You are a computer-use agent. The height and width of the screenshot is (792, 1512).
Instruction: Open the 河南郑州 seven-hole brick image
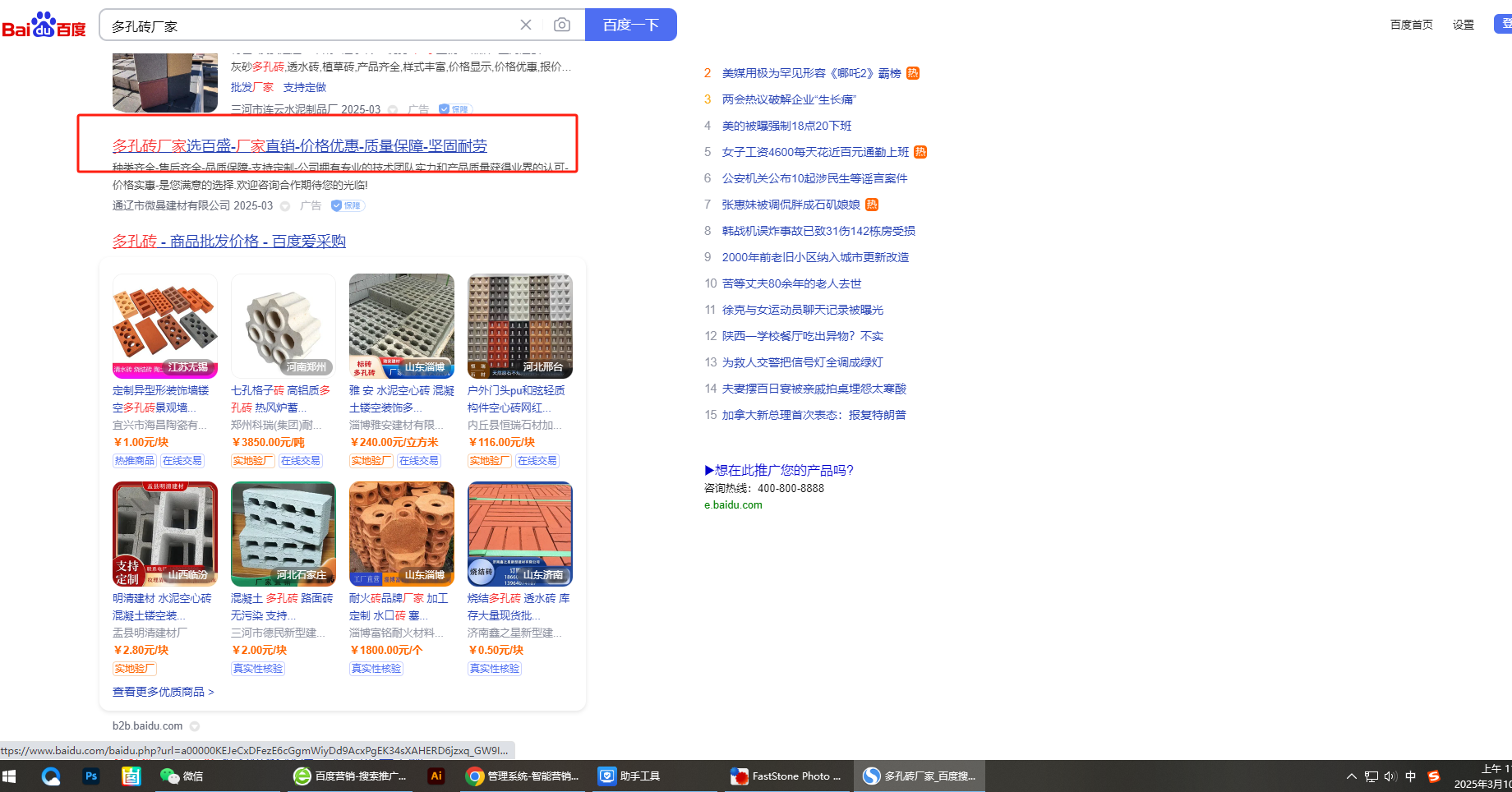pos(283,326)
